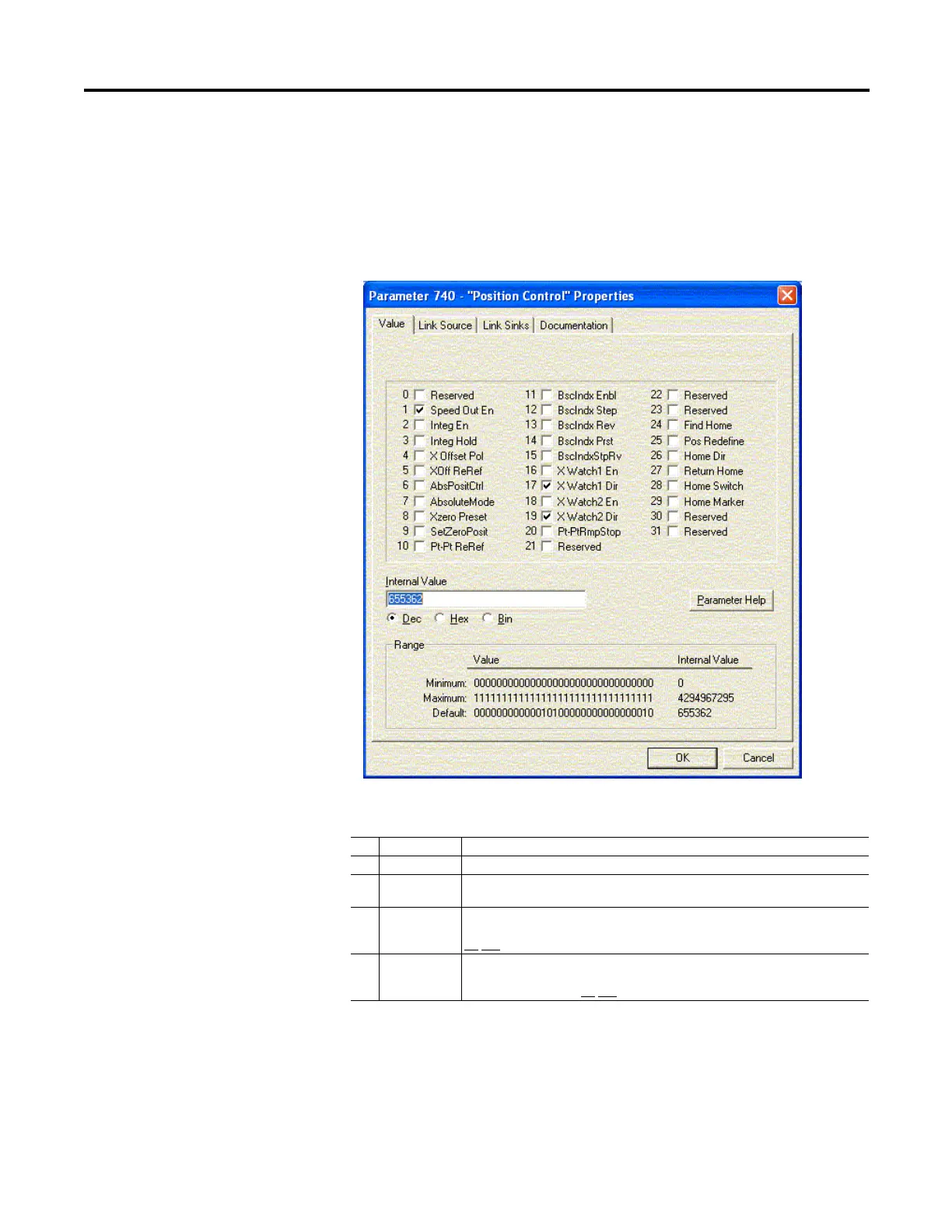Image resolution: width=952 pixels, height=1232 pixels.
Task: Click the Internal Value input field
Action: pyautogui.click(x=485, y=599)
